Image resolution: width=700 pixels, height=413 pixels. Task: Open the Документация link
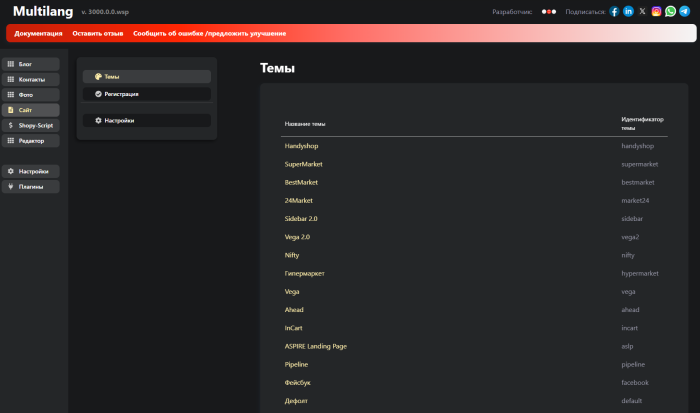[x=38, y=33]
